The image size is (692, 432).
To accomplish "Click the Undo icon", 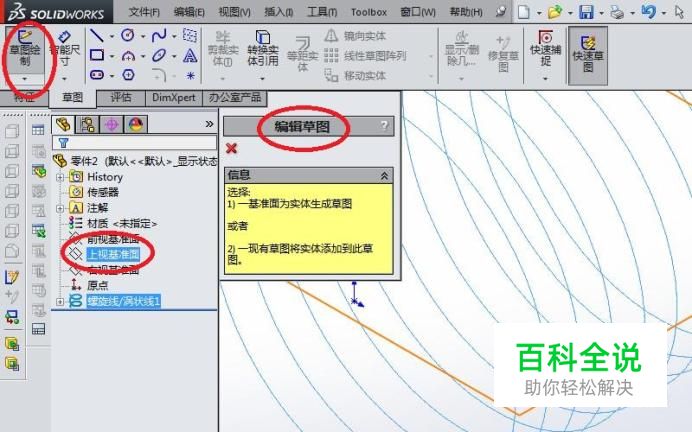I will pyautogui.click(x=648, y=11).
